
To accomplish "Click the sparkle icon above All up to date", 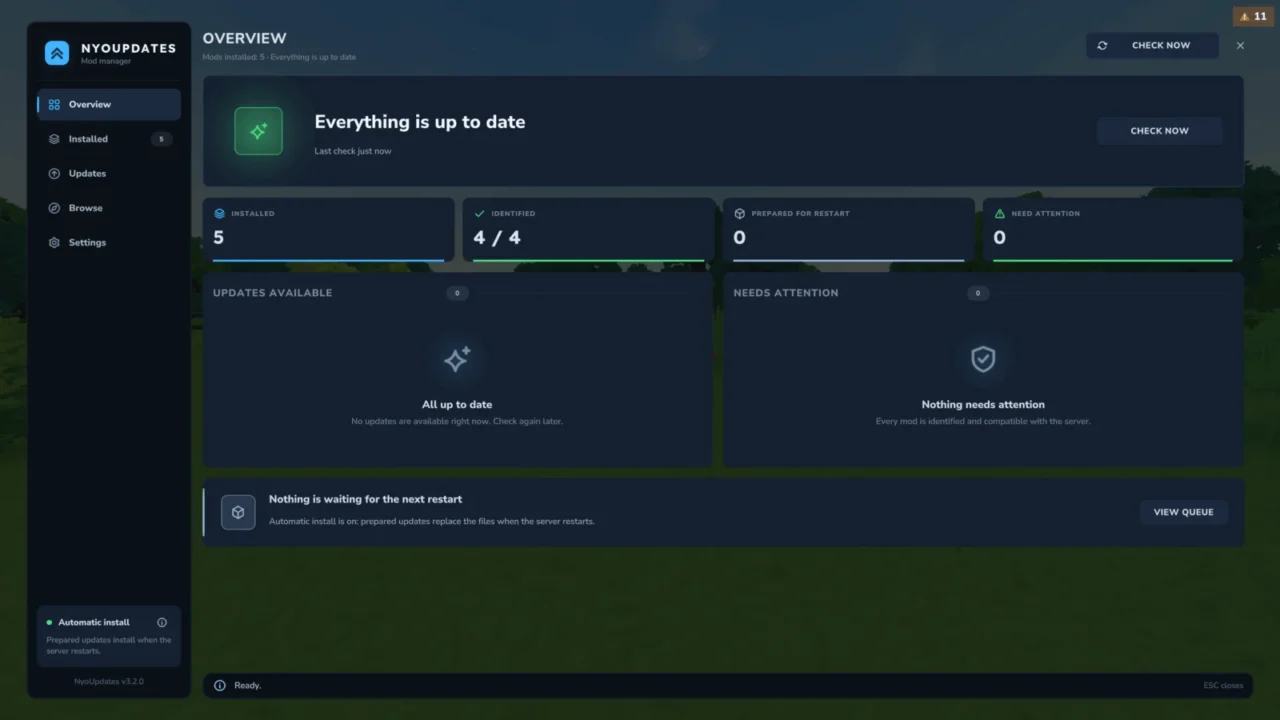I will coord(457,359).
